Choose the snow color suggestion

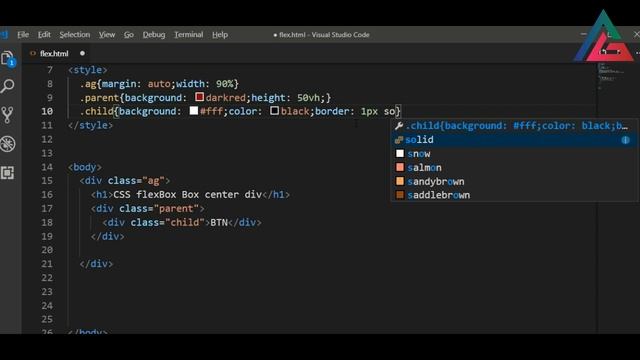point(514,154)
